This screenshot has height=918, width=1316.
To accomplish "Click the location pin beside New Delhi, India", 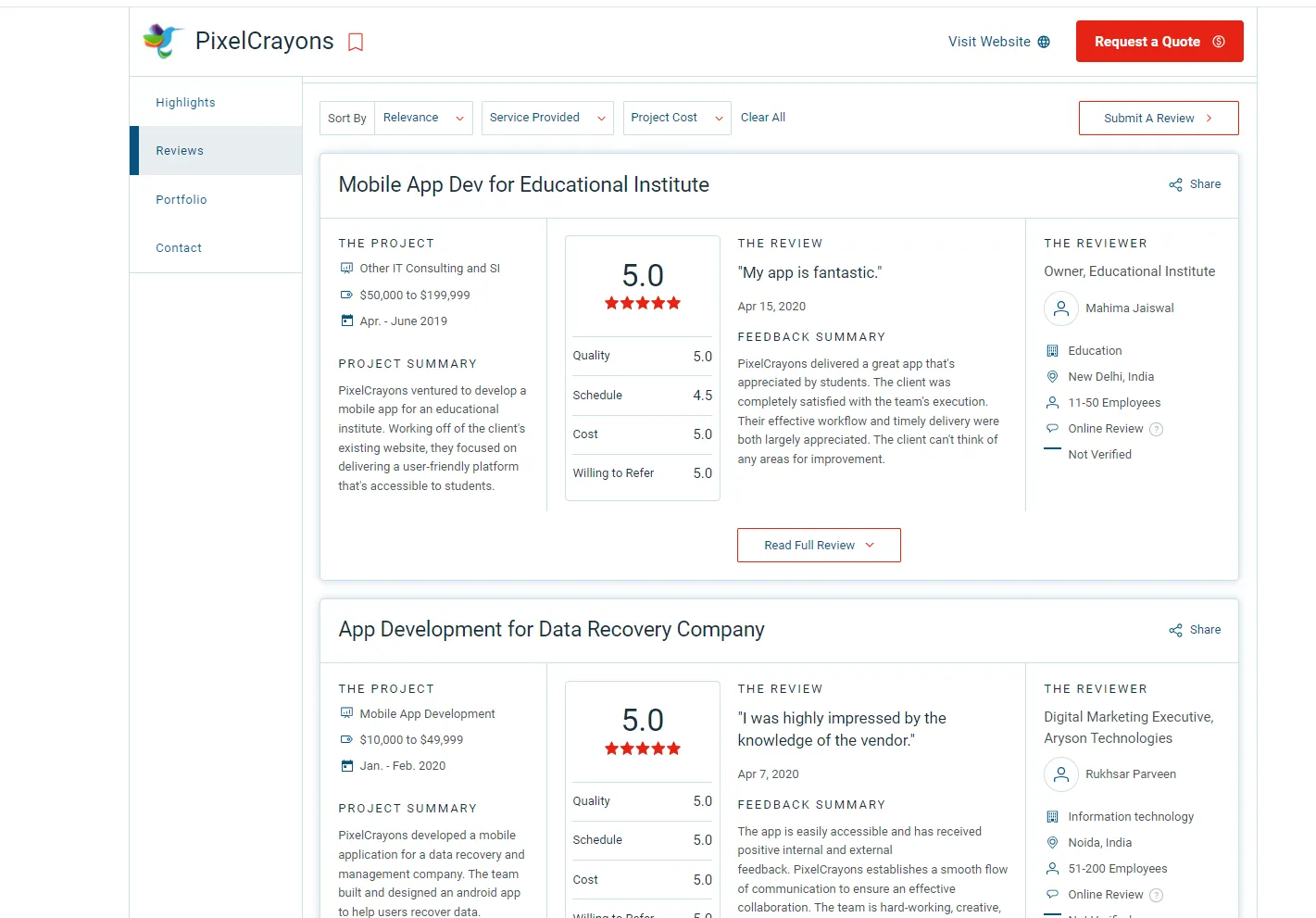I will pyautogui.click(x=1052, y=377).
